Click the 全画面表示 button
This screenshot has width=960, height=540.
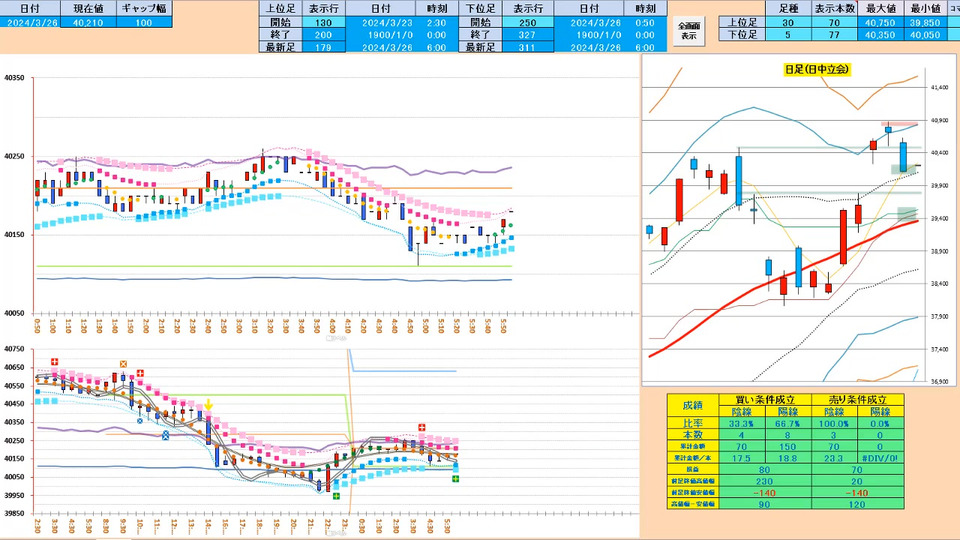(689, 31)
